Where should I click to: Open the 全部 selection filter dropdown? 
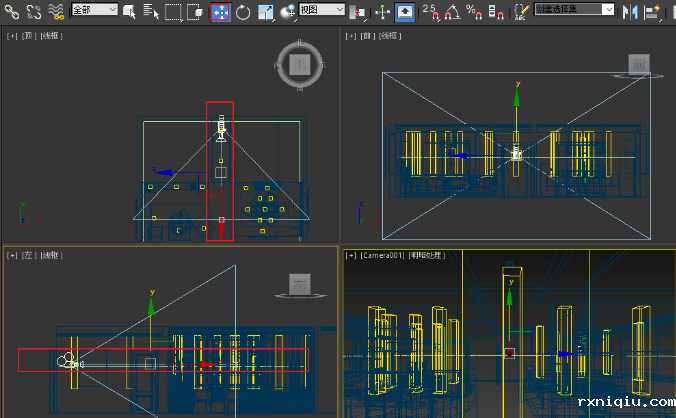(94, 9)
